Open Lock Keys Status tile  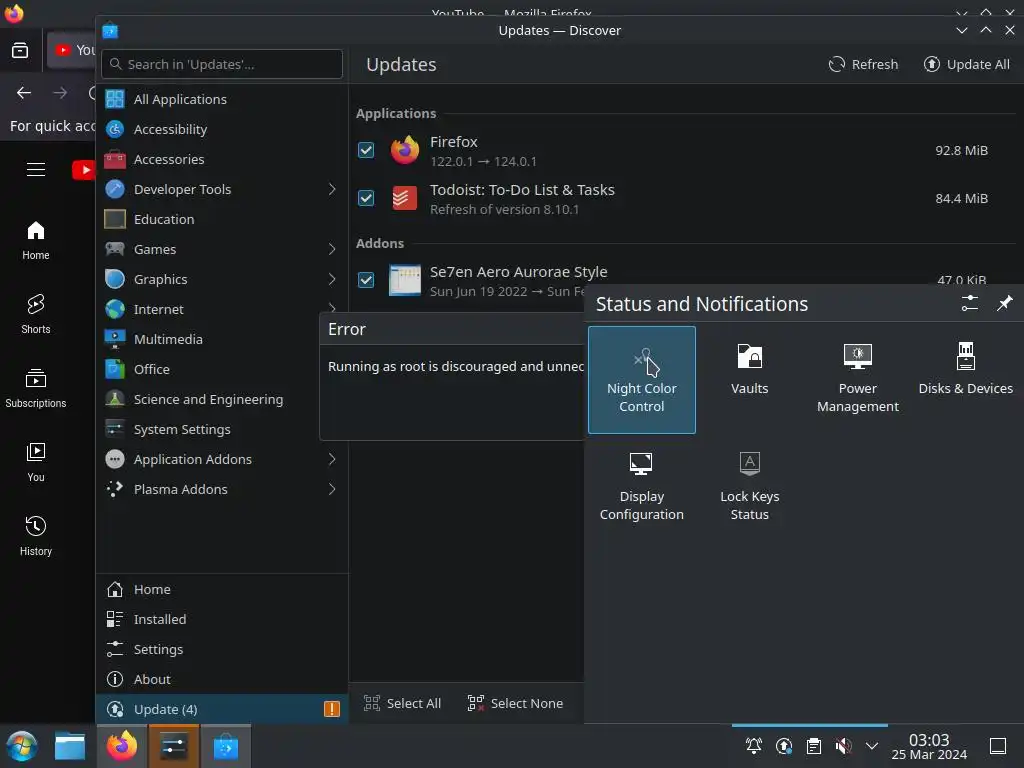coord(749,487)
